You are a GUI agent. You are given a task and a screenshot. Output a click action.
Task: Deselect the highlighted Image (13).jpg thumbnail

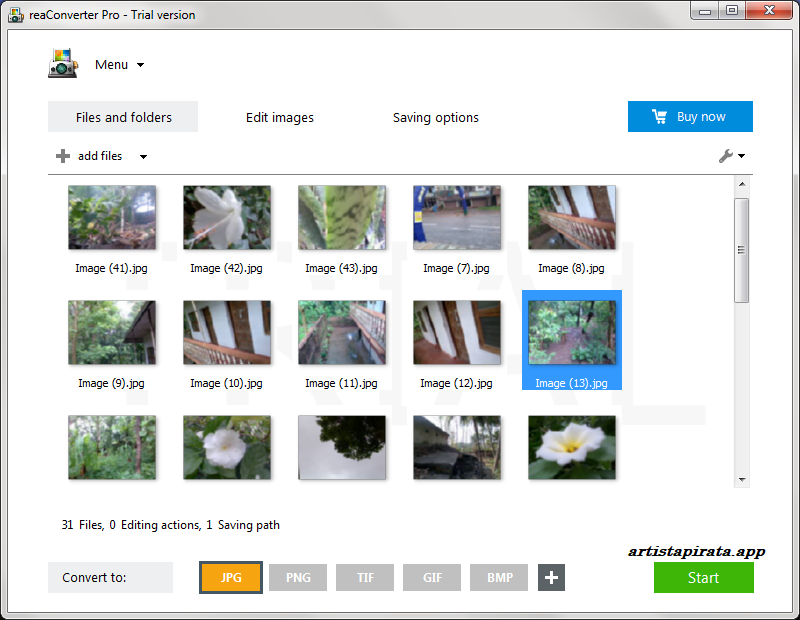(x=571, y=333)
